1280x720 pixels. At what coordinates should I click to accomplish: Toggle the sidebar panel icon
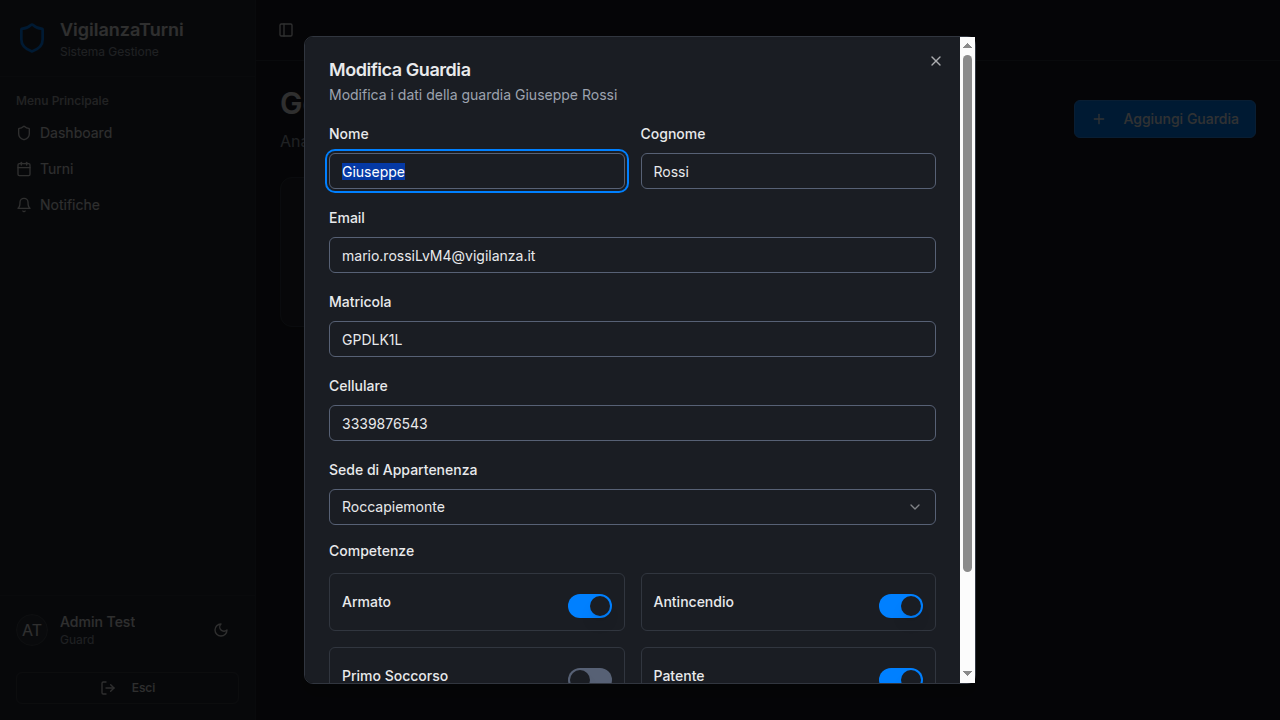(x=286, y=30)
